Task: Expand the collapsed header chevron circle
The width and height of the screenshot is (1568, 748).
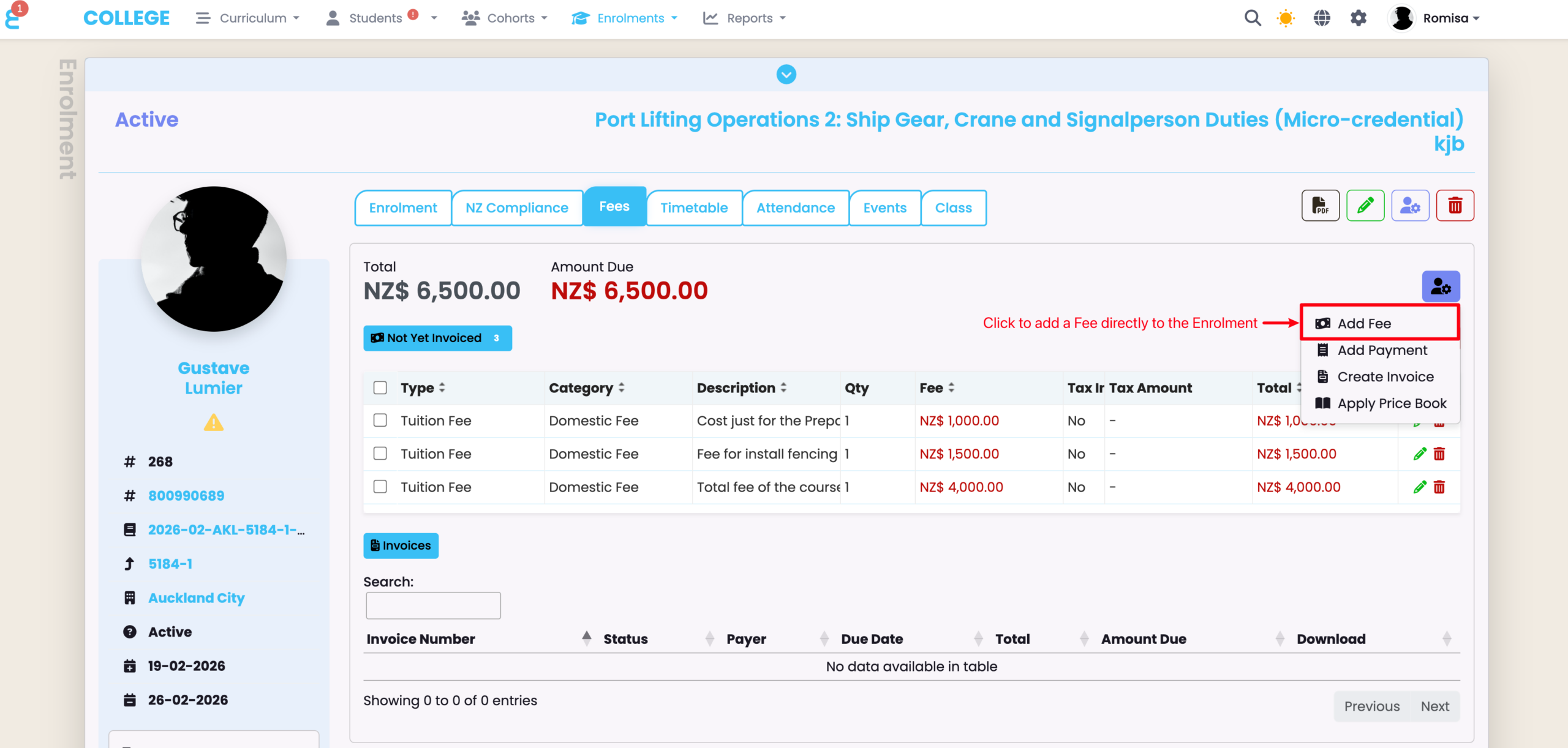Action: coord(786,75)
